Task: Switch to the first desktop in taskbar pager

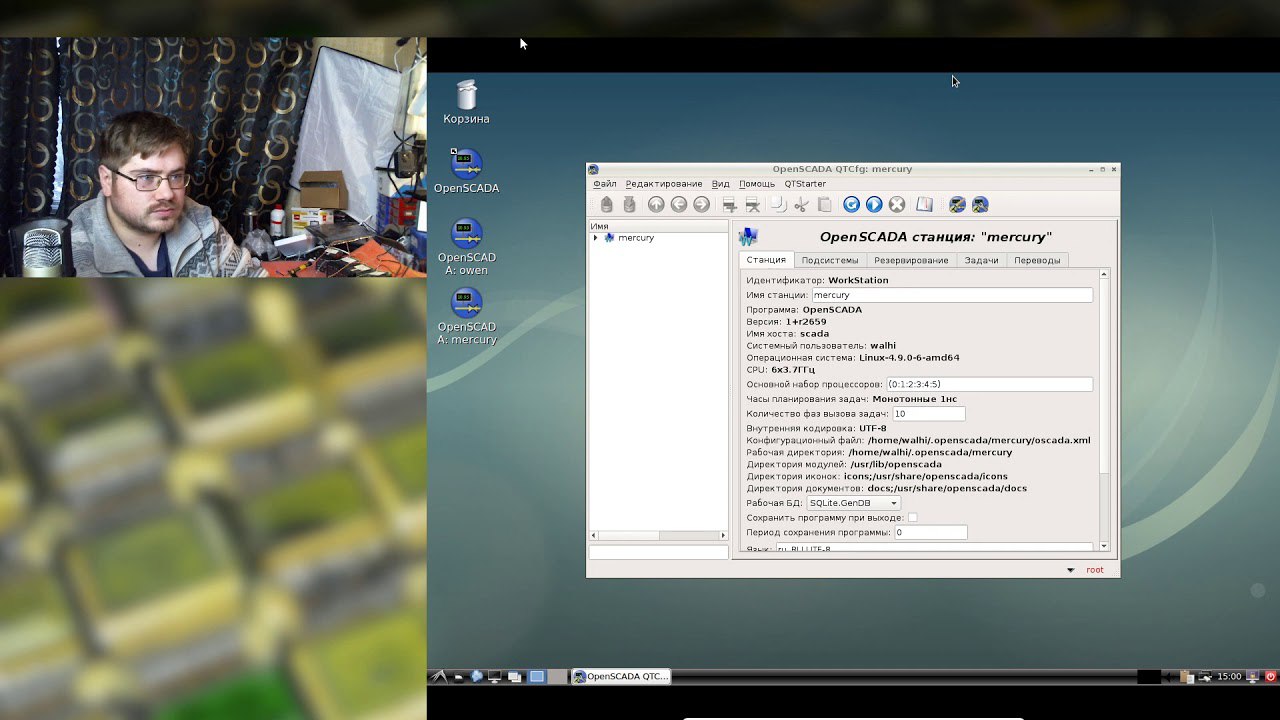Action: [x=537, y=677]
